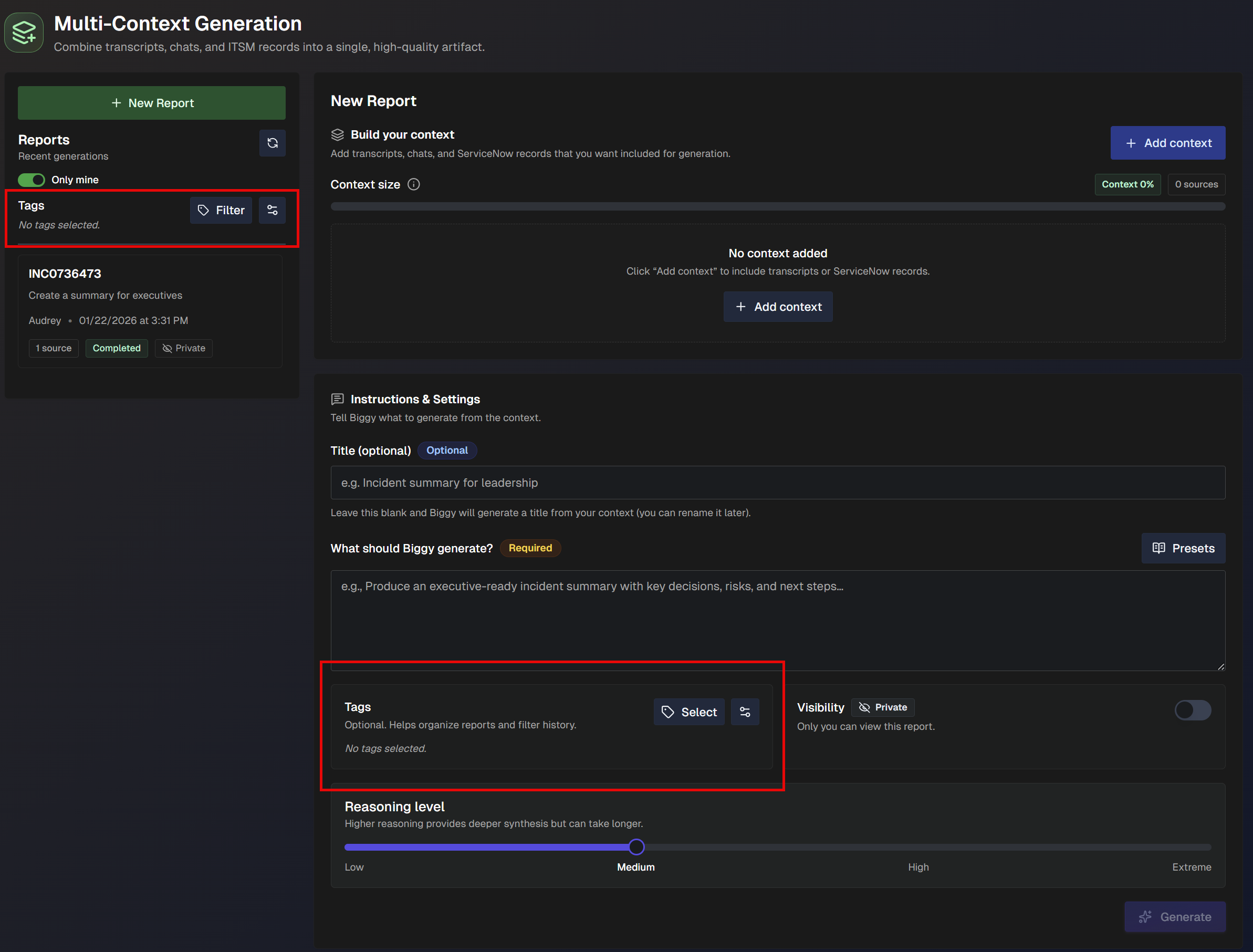Image resolution: width=1253 pixels, height=952 pixels.
Task: Focus the What should Biggy generate textarea
Action: [778, 621]
